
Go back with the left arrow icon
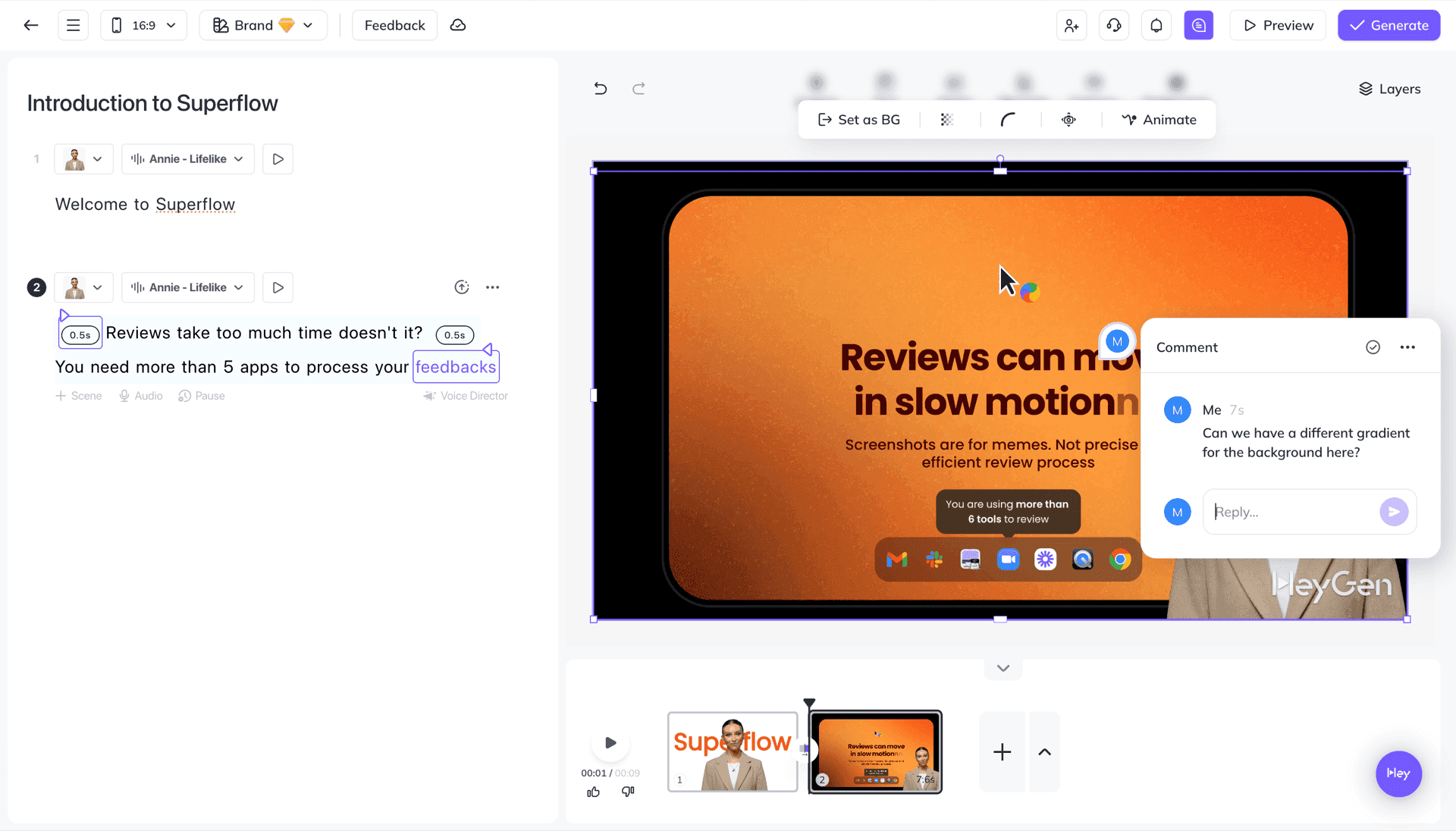31,25
